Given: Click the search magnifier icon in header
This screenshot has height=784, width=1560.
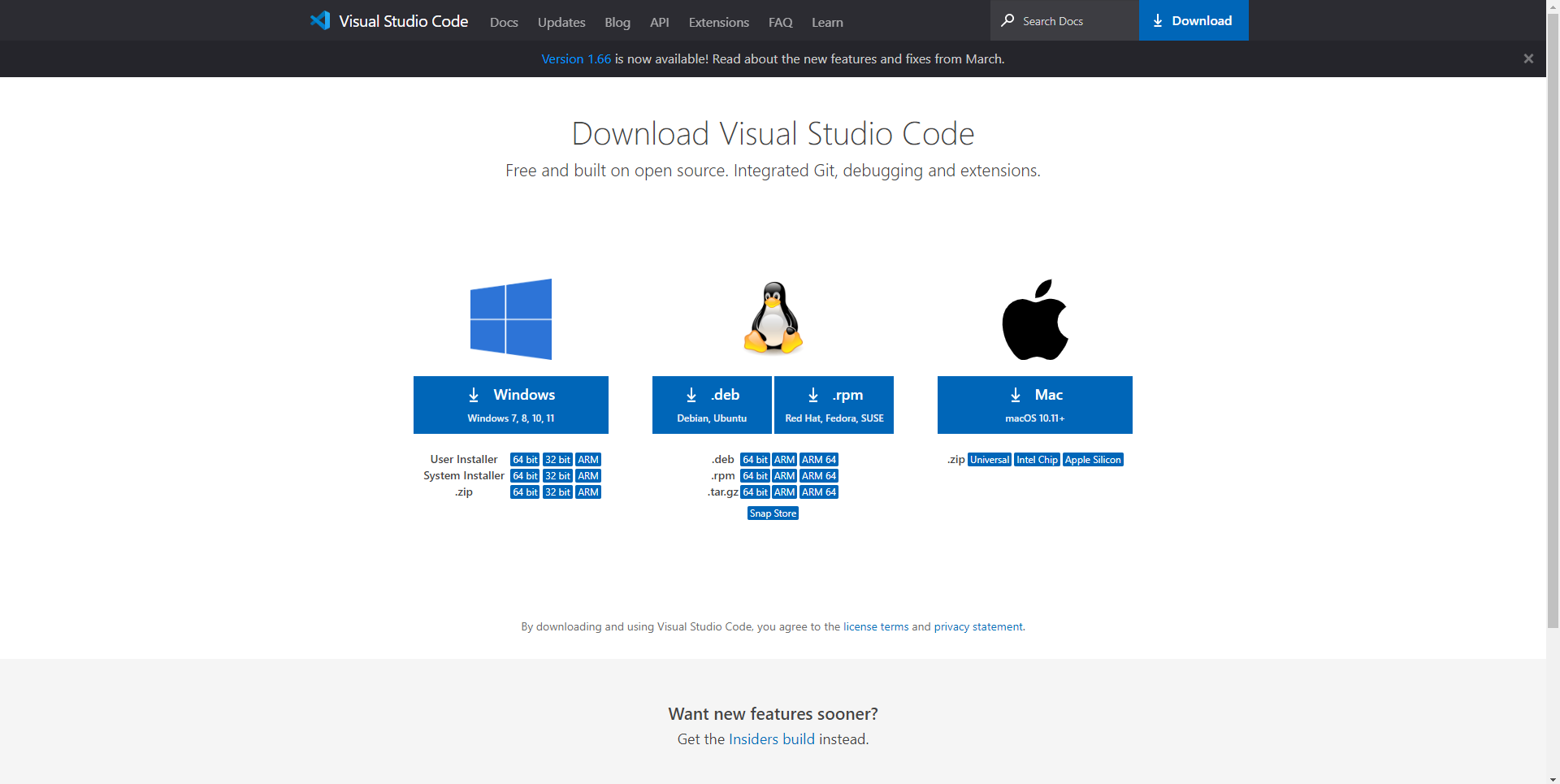Looking at the screenshot, I should click(1007, 20).
